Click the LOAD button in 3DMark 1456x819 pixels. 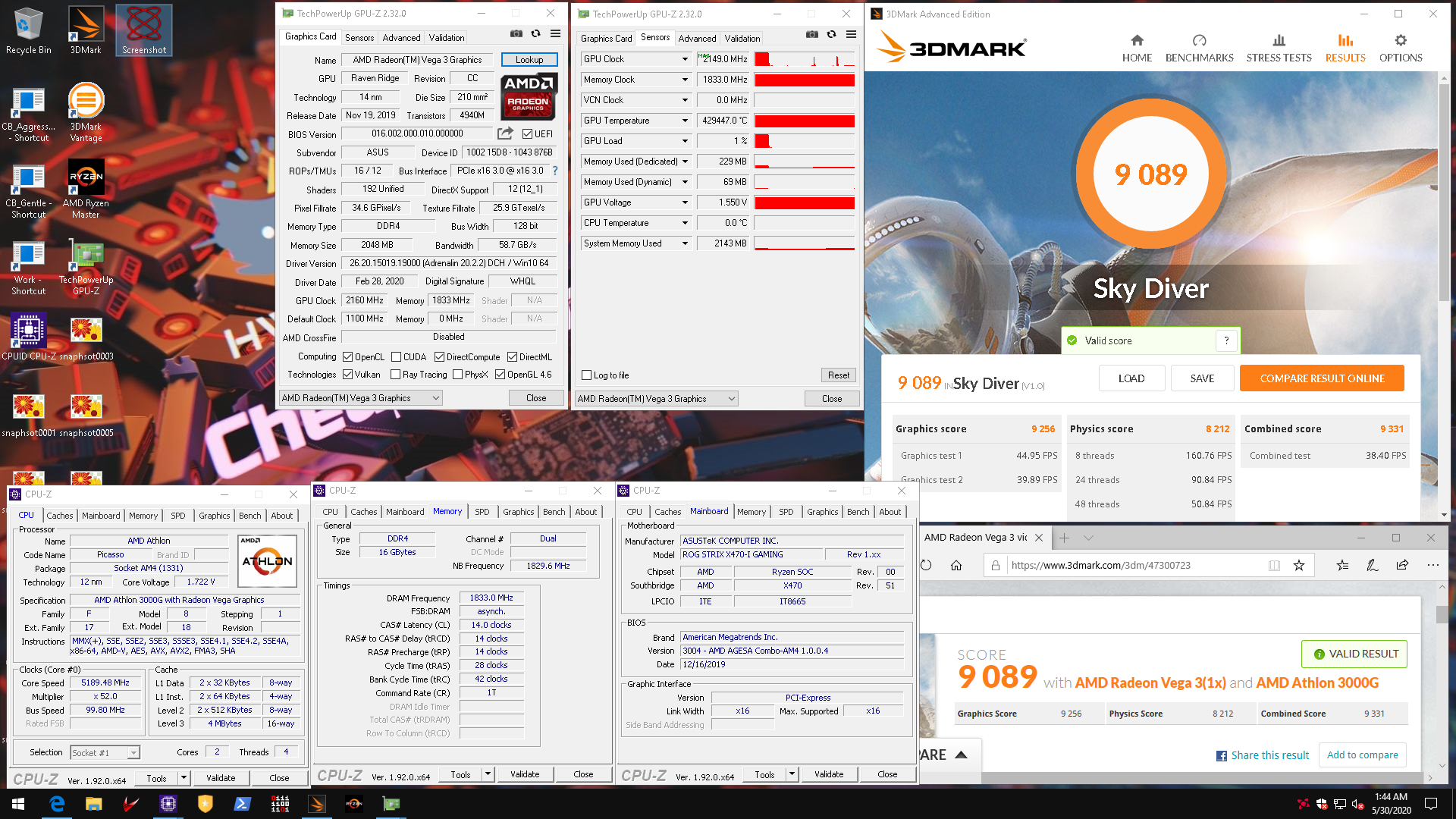click(x=1131, y=378)
